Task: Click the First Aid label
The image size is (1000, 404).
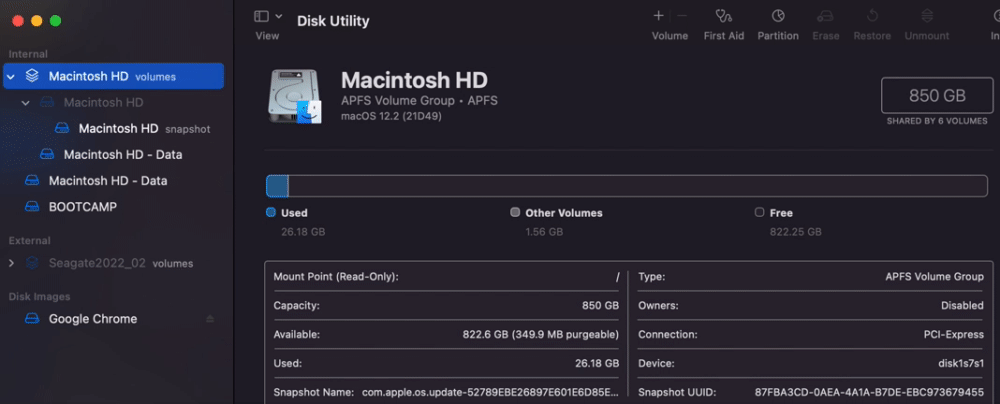Action: click(724, 36)
